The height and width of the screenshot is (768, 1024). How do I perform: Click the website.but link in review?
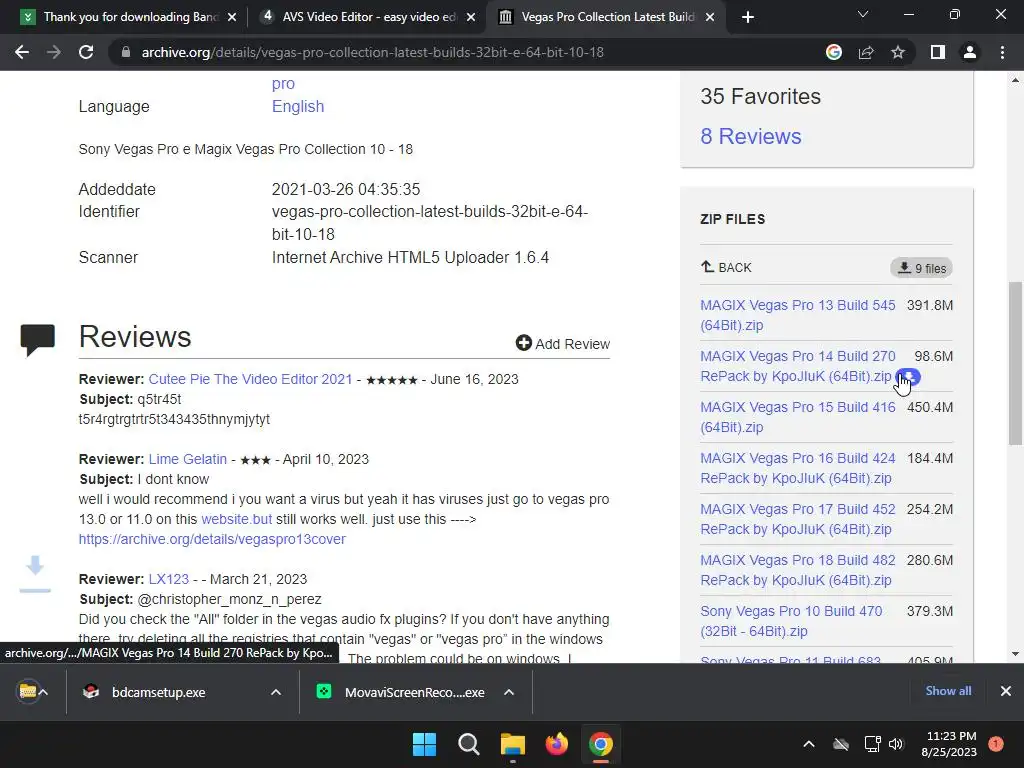pyautogui.click(x=236, y=519)
